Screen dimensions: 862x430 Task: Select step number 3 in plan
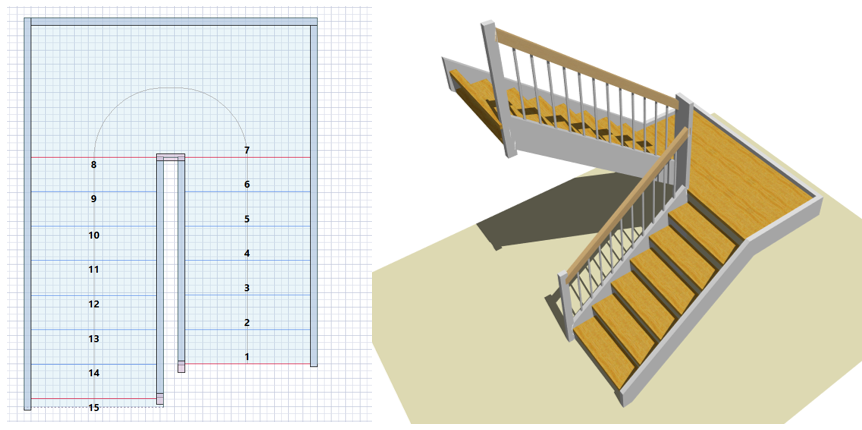(247, 288)
